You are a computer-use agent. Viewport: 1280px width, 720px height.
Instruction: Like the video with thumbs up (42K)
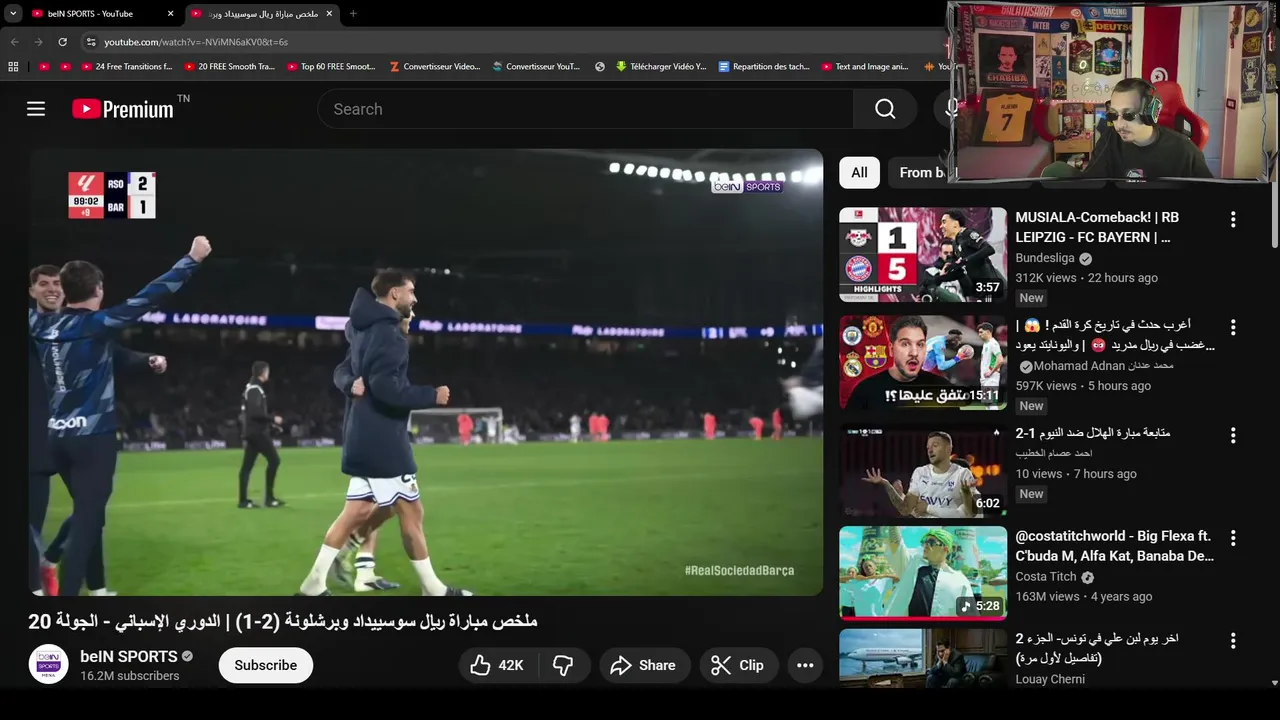click(x=498, y=665)
